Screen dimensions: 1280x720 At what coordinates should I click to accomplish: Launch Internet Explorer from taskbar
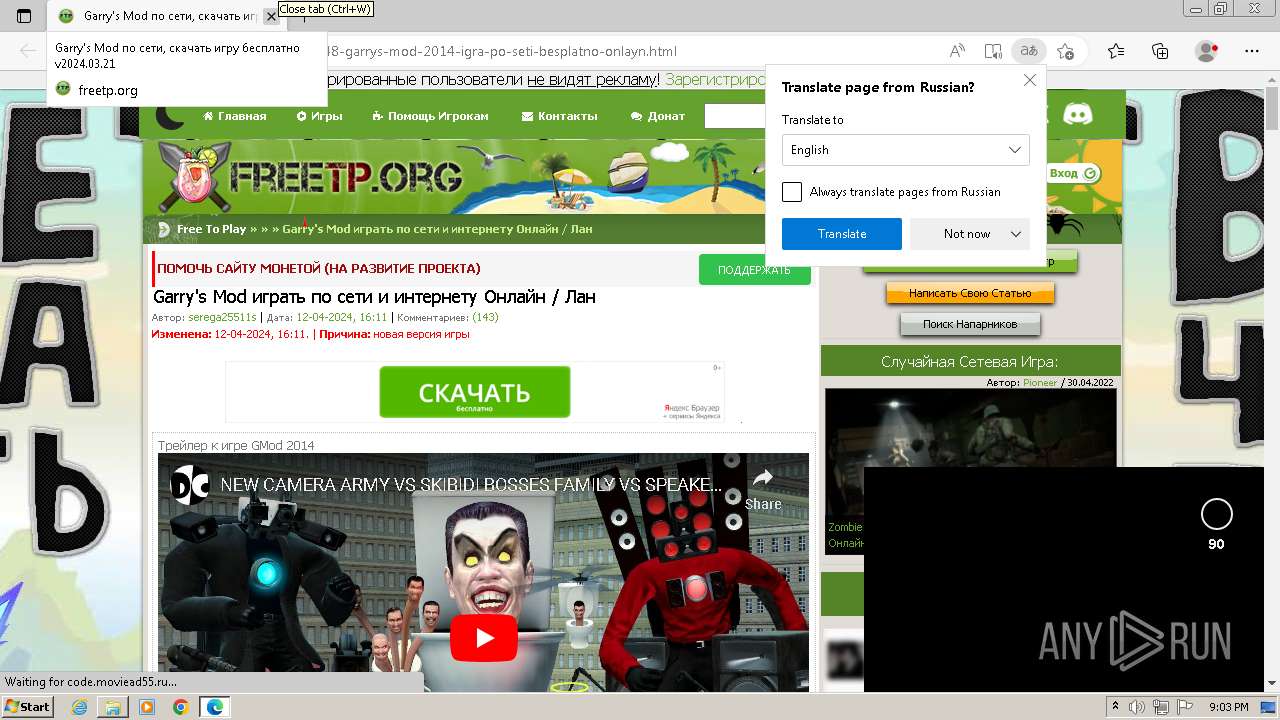(x=80, y=707)
